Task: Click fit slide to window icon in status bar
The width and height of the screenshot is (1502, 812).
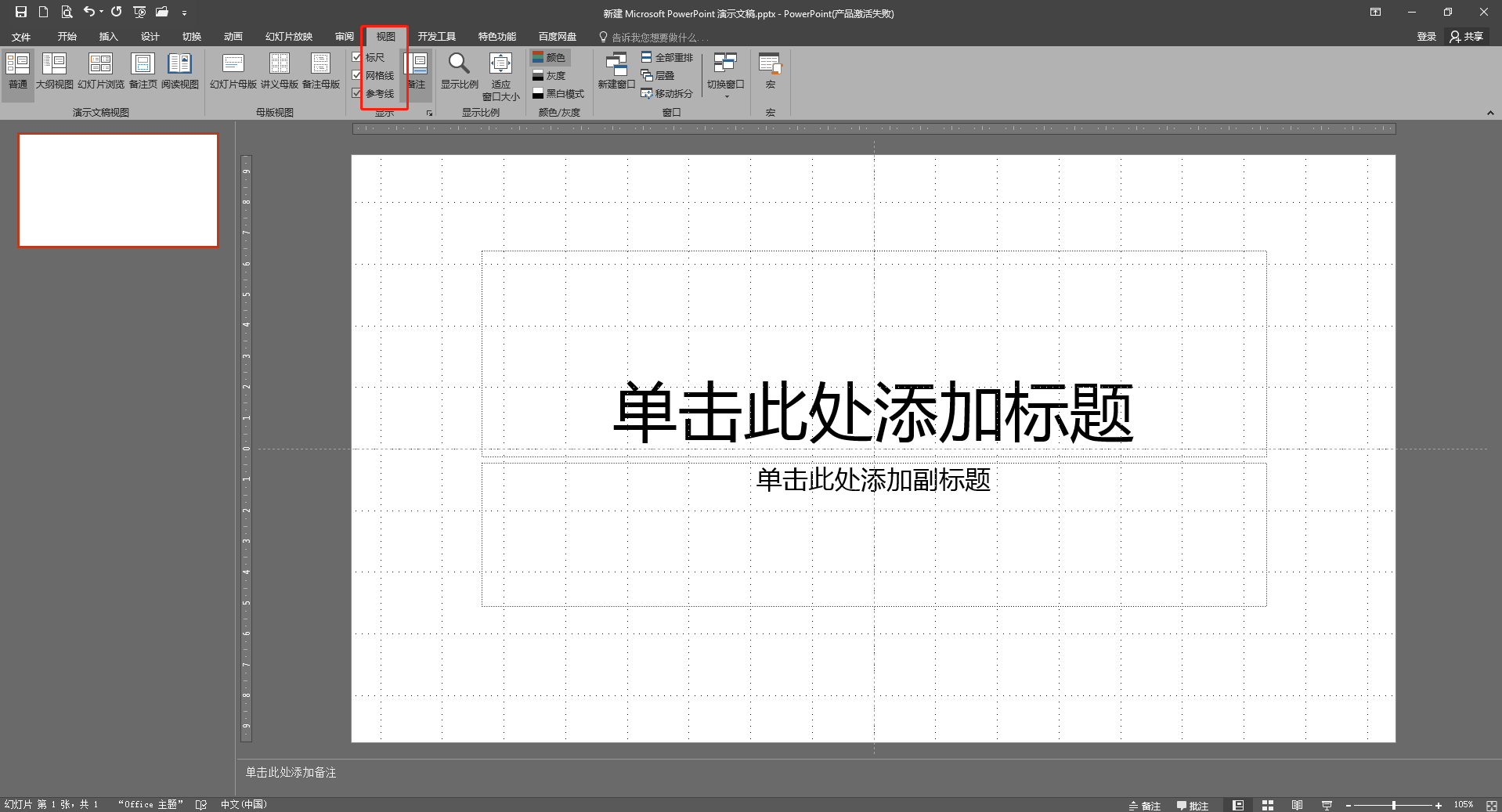Action: (x=1492, y=805)
